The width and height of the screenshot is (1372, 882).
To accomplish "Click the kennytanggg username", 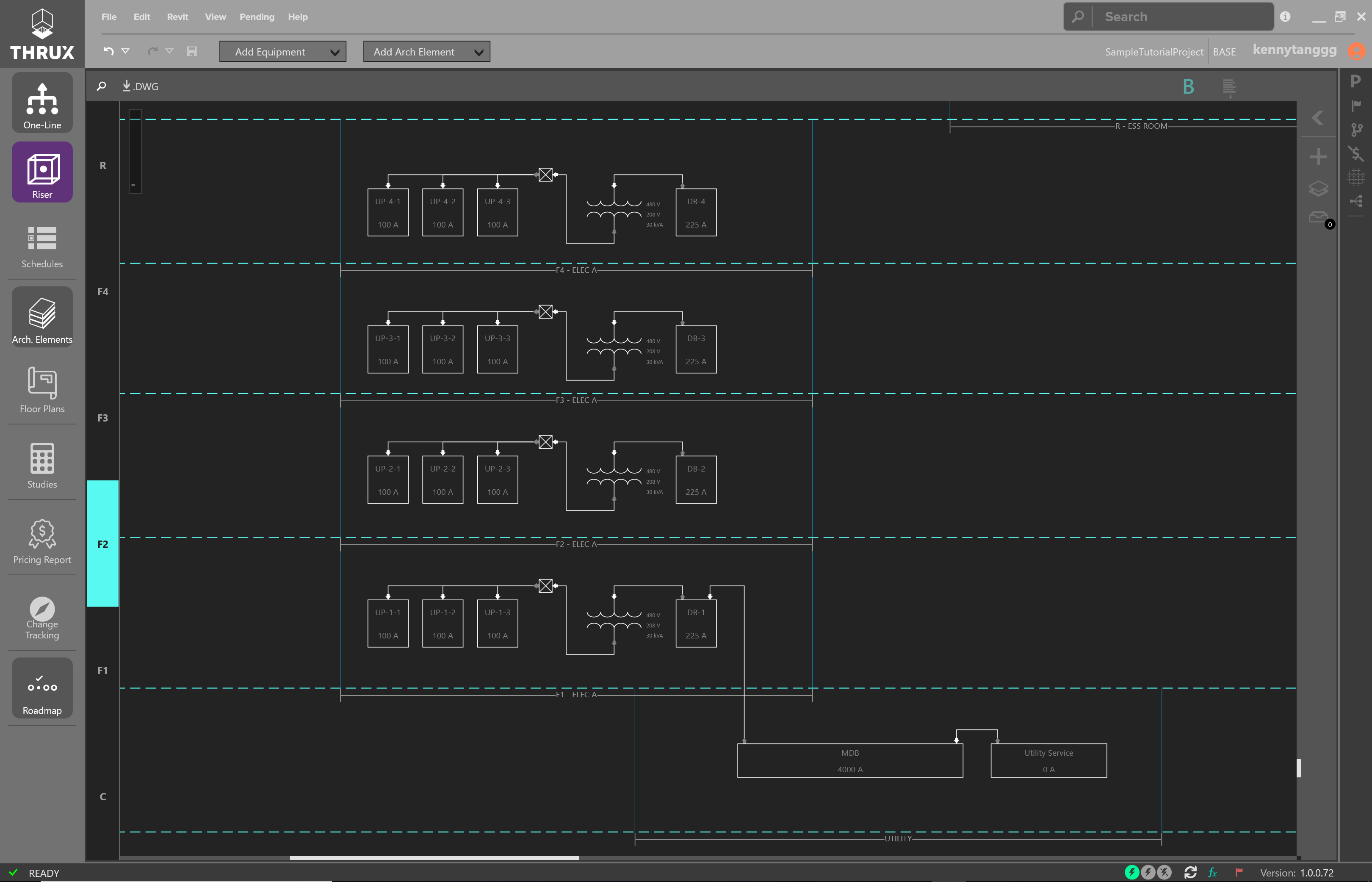I will [x=1294, y=50].
